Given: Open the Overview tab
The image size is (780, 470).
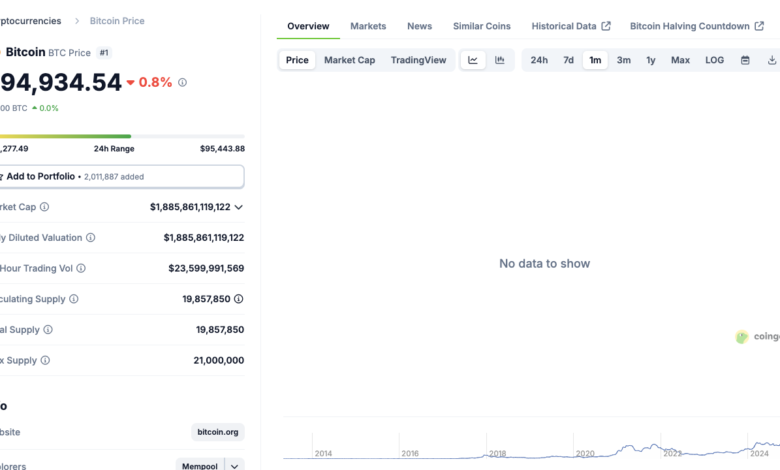Looking at the screenshot, I should tap(308, 26).
